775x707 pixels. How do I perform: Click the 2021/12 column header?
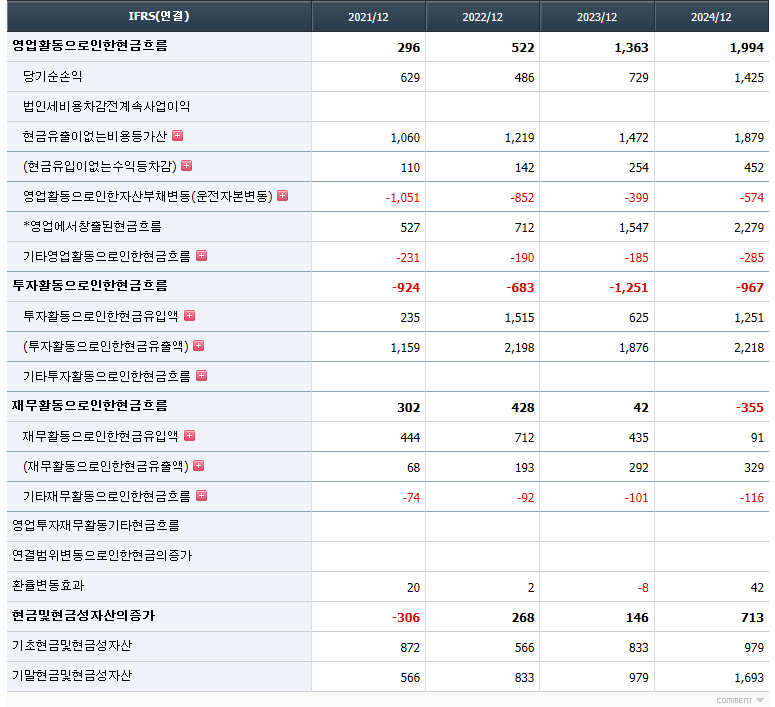[x=368, y=16]
